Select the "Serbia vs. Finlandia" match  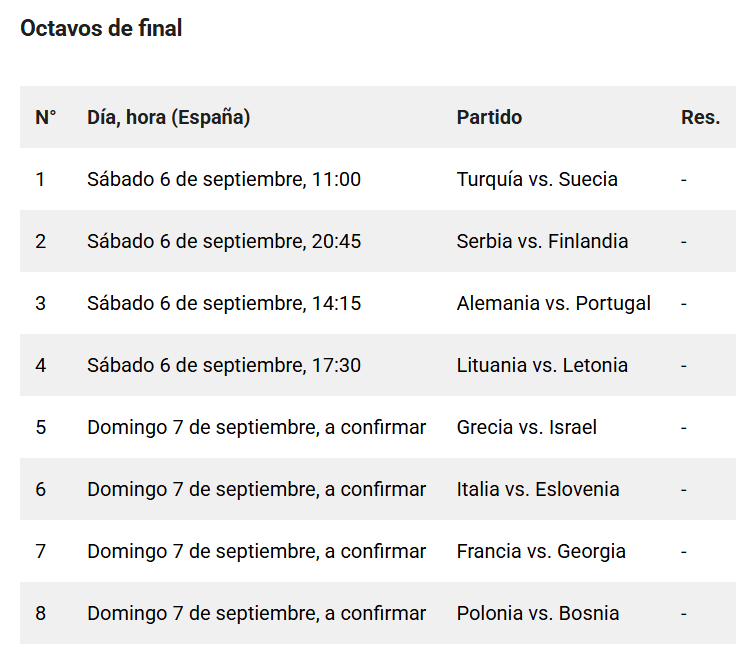pyautogui.click(x=542, y=242)
